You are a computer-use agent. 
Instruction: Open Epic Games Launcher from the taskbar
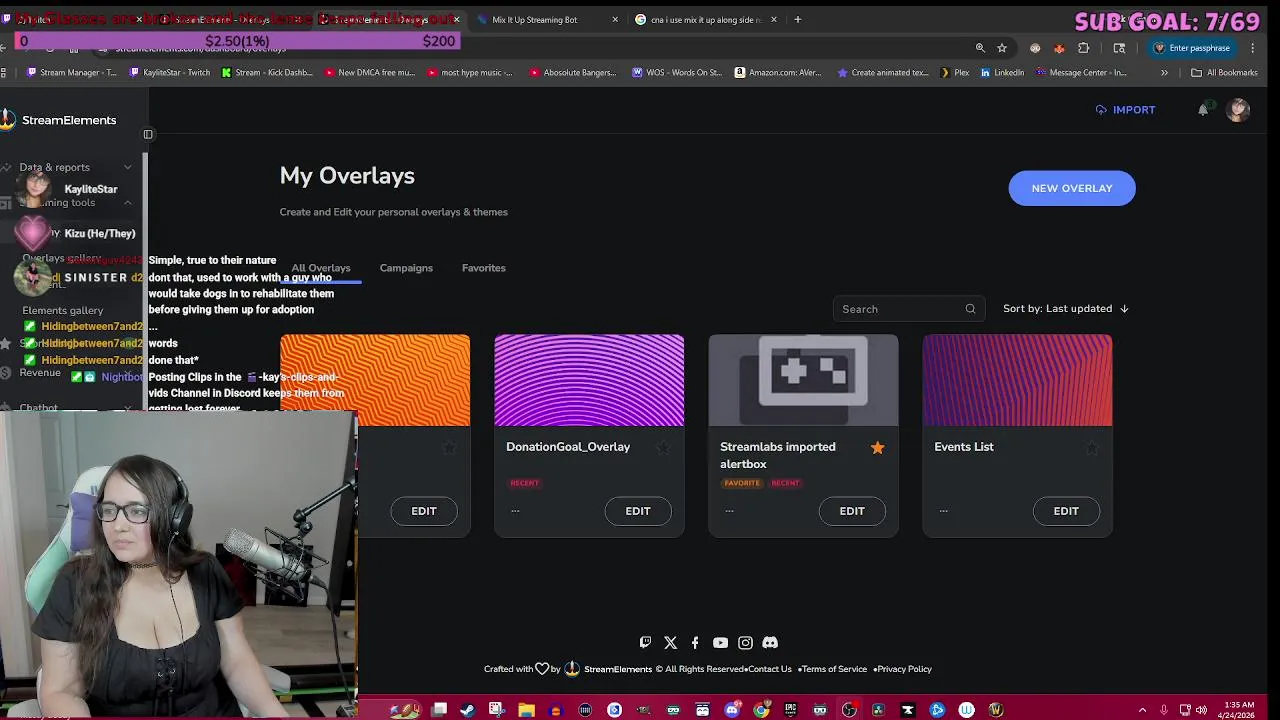[x=791, y=710]
